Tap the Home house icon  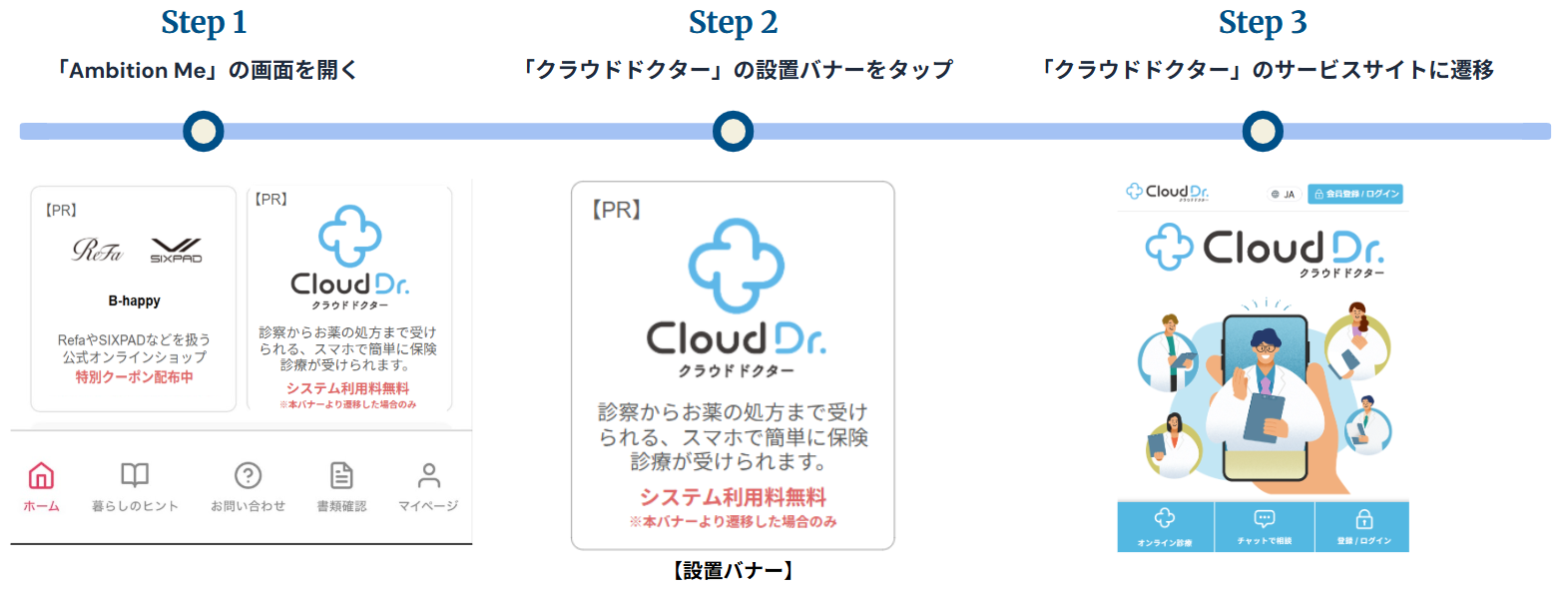(41, 475)
